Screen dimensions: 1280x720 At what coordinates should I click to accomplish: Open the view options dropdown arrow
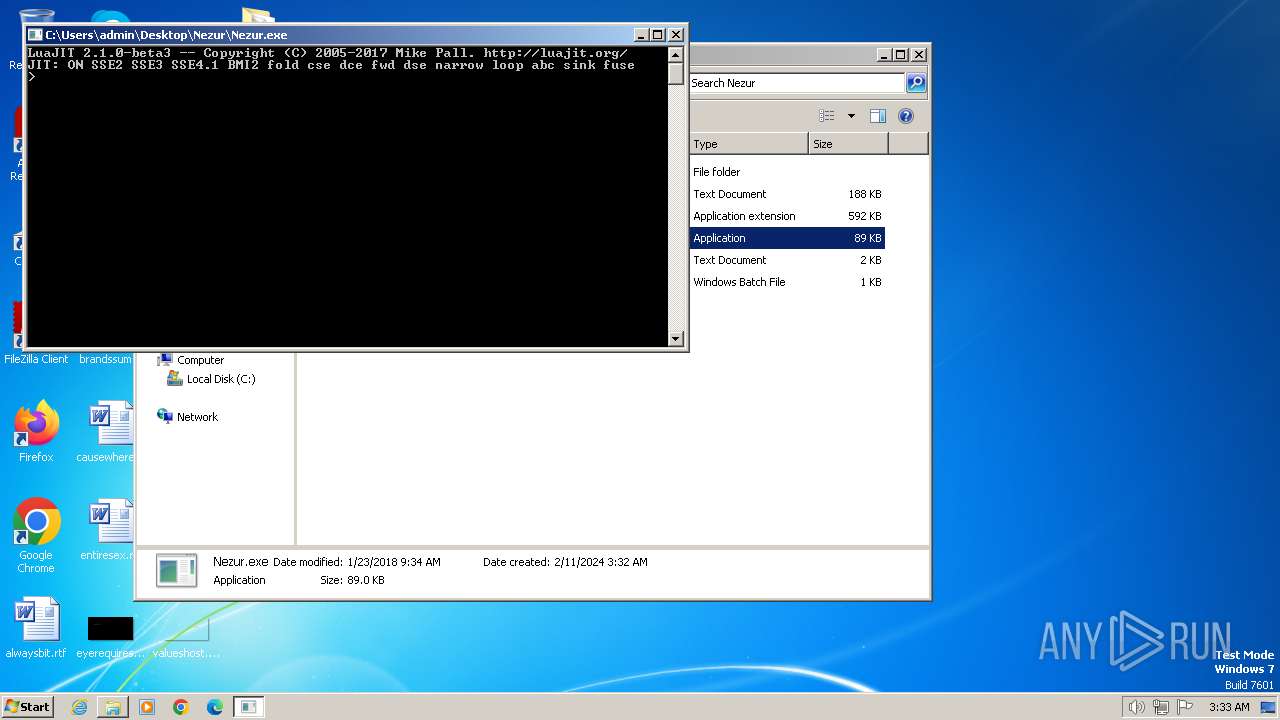click(x=851, y=116)
